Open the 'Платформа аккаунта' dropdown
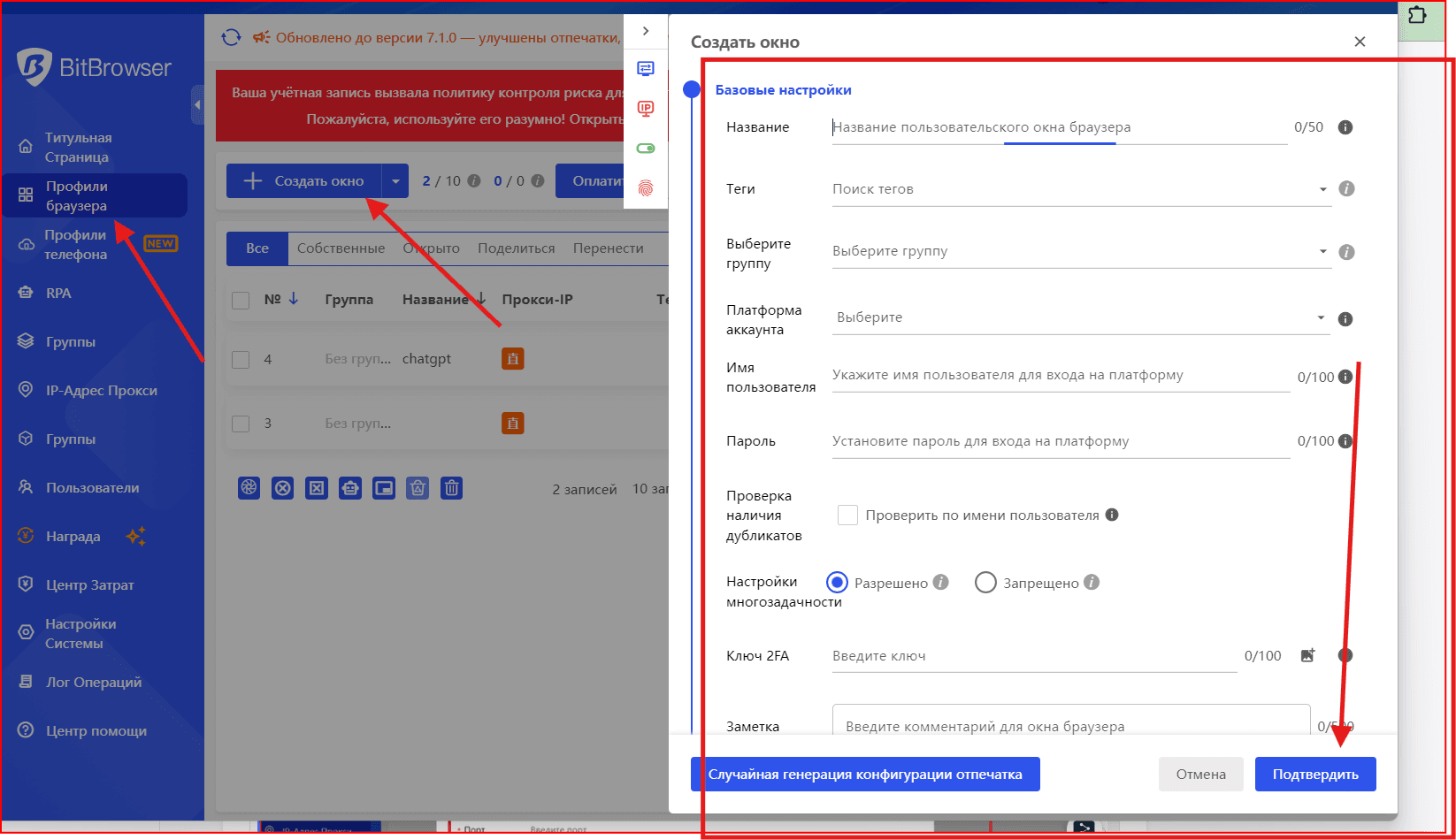The height and width of the screenshot is (840, 1456). pyautogui.click(x=1080, y=317)
